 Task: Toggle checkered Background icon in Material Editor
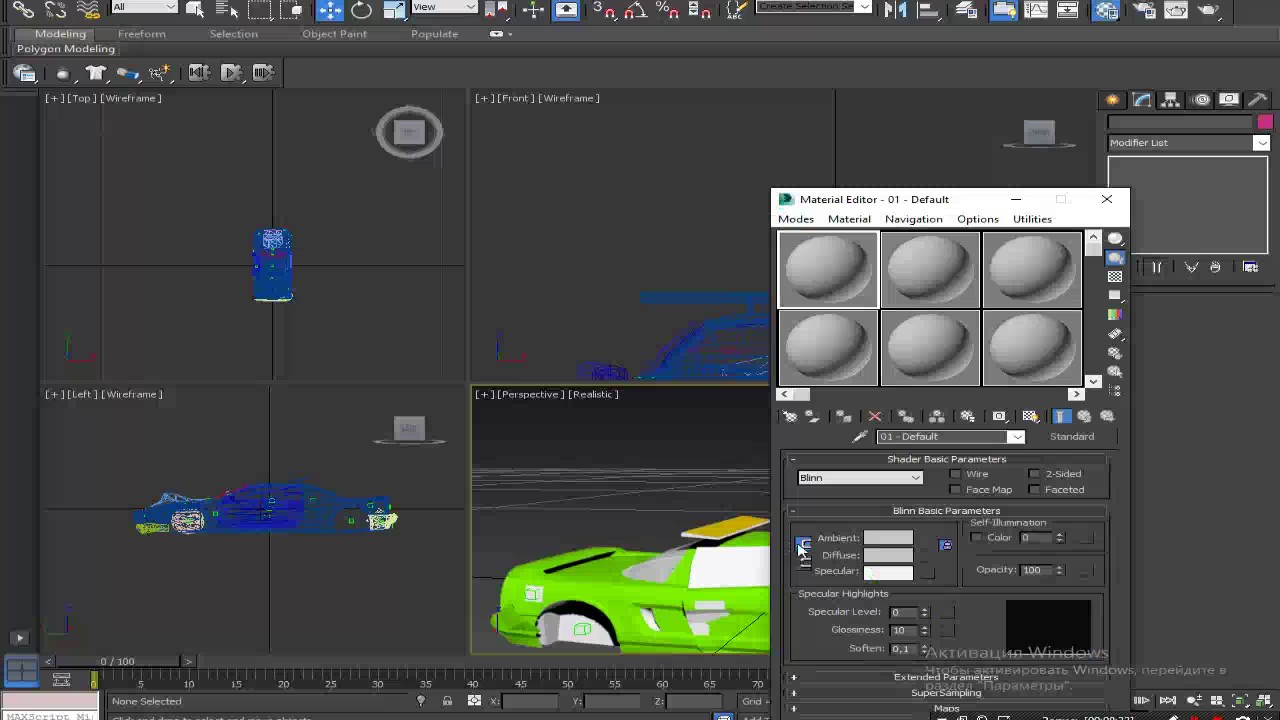[x=1115, y=277]
